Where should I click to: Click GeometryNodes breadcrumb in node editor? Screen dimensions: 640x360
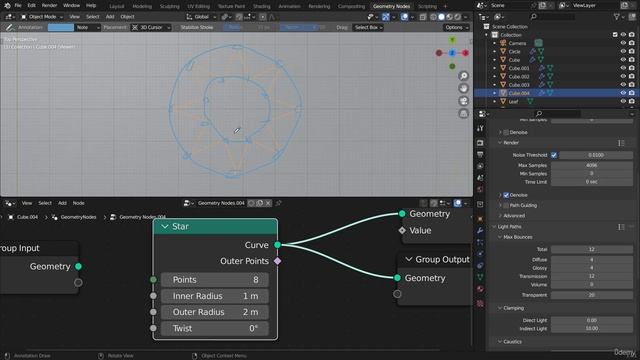tap(78, 217)
